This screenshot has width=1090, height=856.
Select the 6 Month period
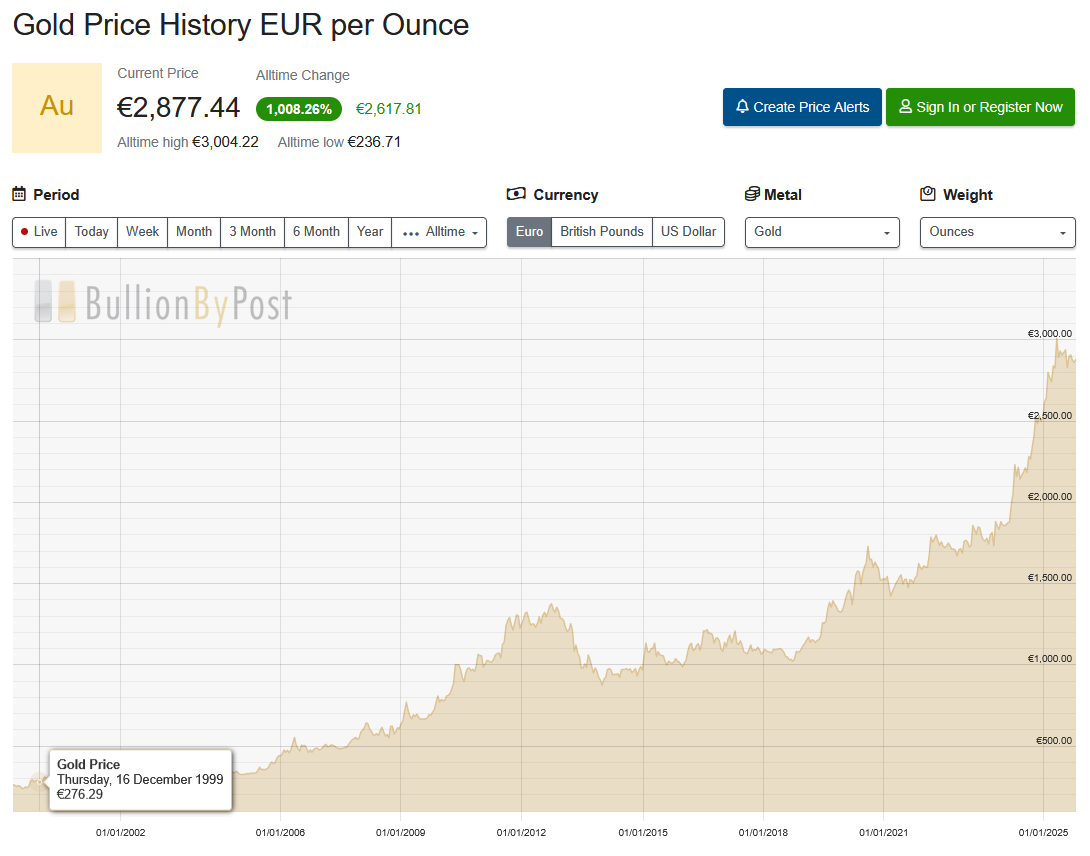316,232
